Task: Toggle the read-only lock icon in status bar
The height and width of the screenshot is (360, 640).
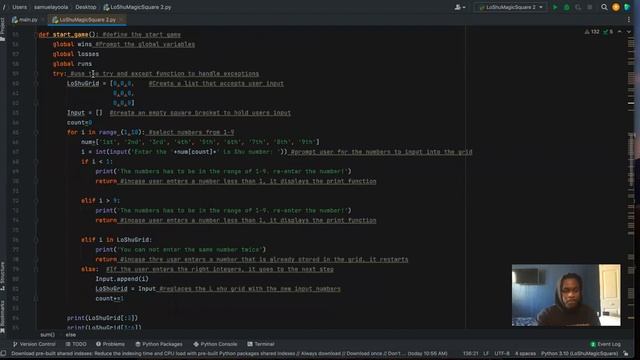Action: [626, 353]
